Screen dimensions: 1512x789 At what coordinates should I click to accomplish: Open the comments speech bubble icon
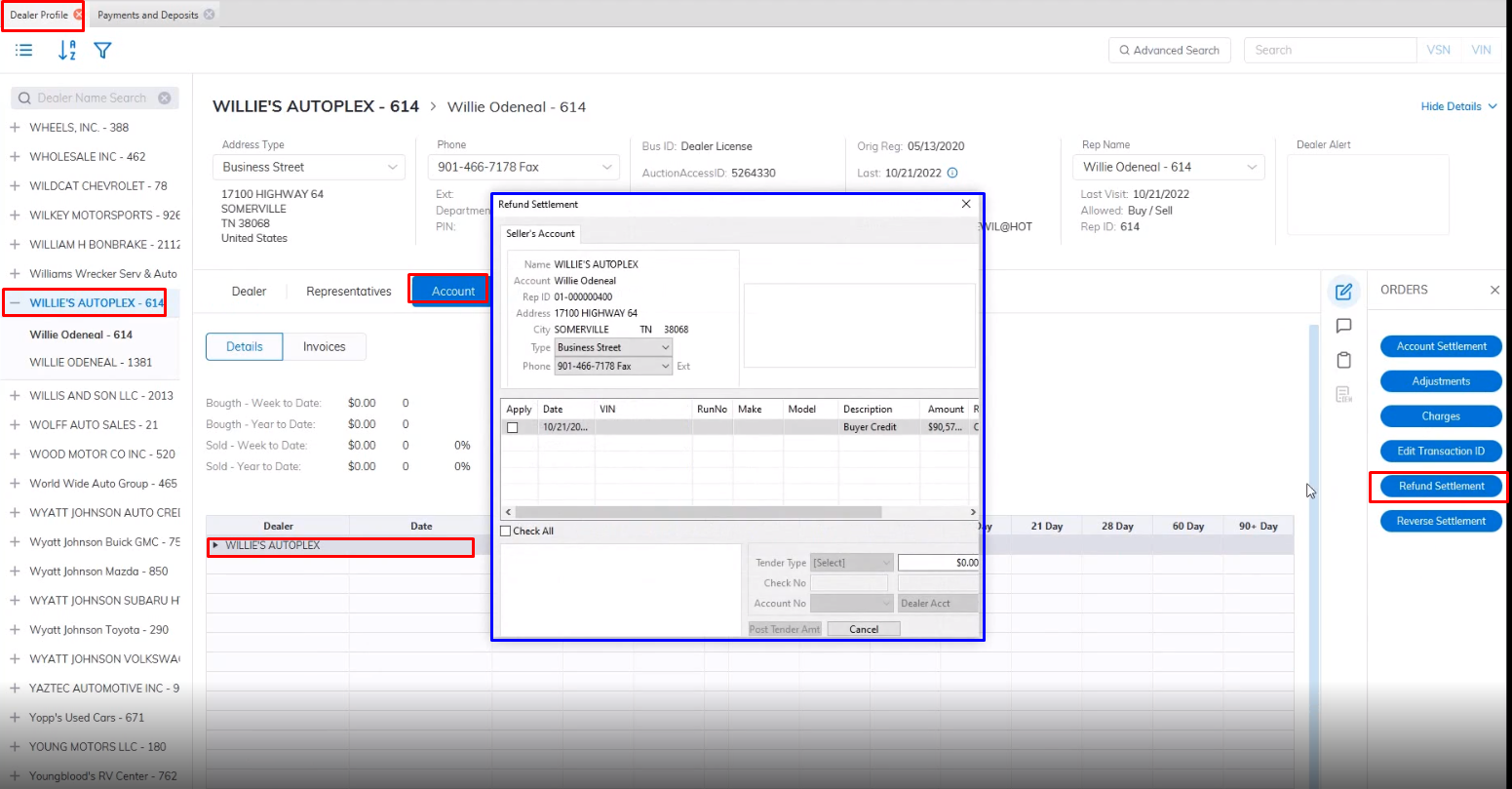click(1343, 326)
